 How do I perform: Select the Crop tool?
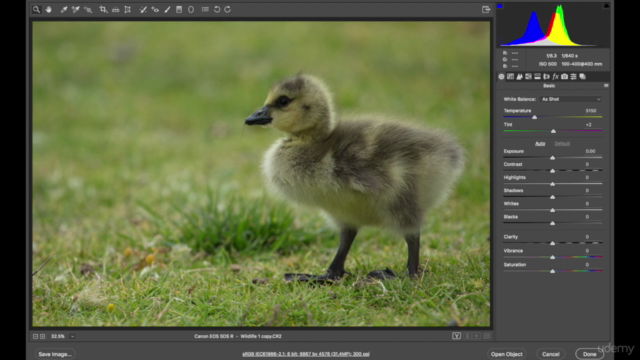pyautogui.click(x=103, y=9)
